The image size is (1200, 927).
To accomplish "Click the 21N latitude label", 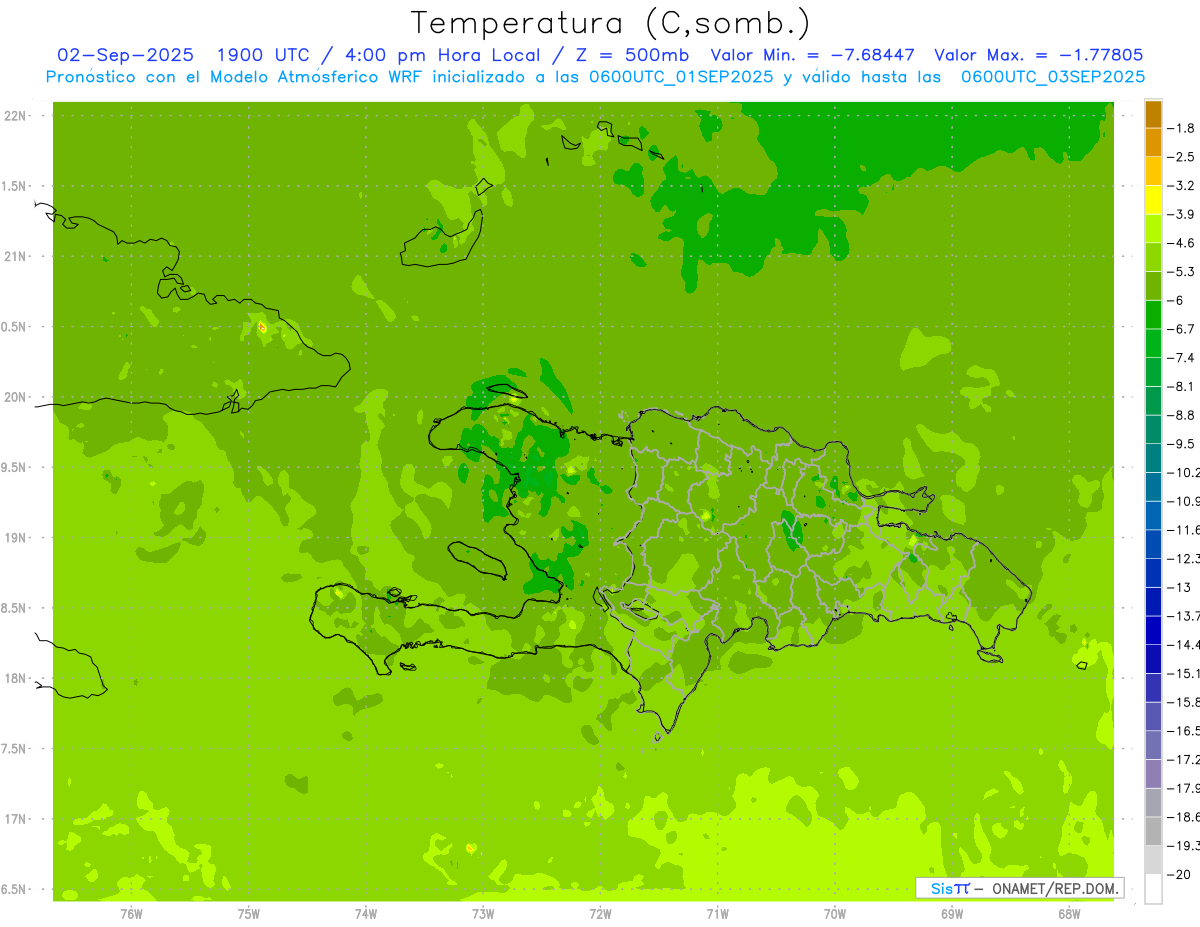I will tap(15, 256).
